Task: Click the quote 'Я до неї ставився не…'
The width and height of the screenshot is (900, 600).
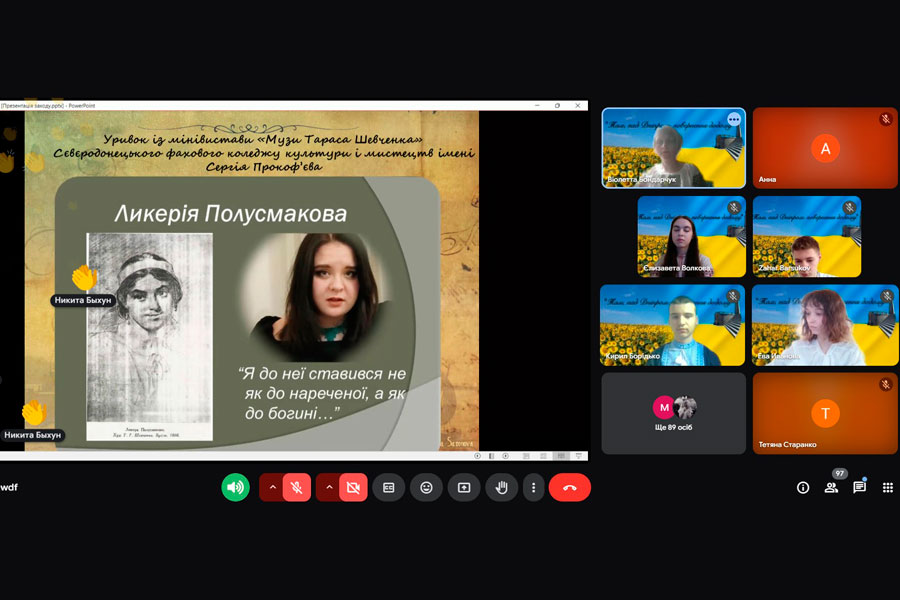Action: coord(323,393)
